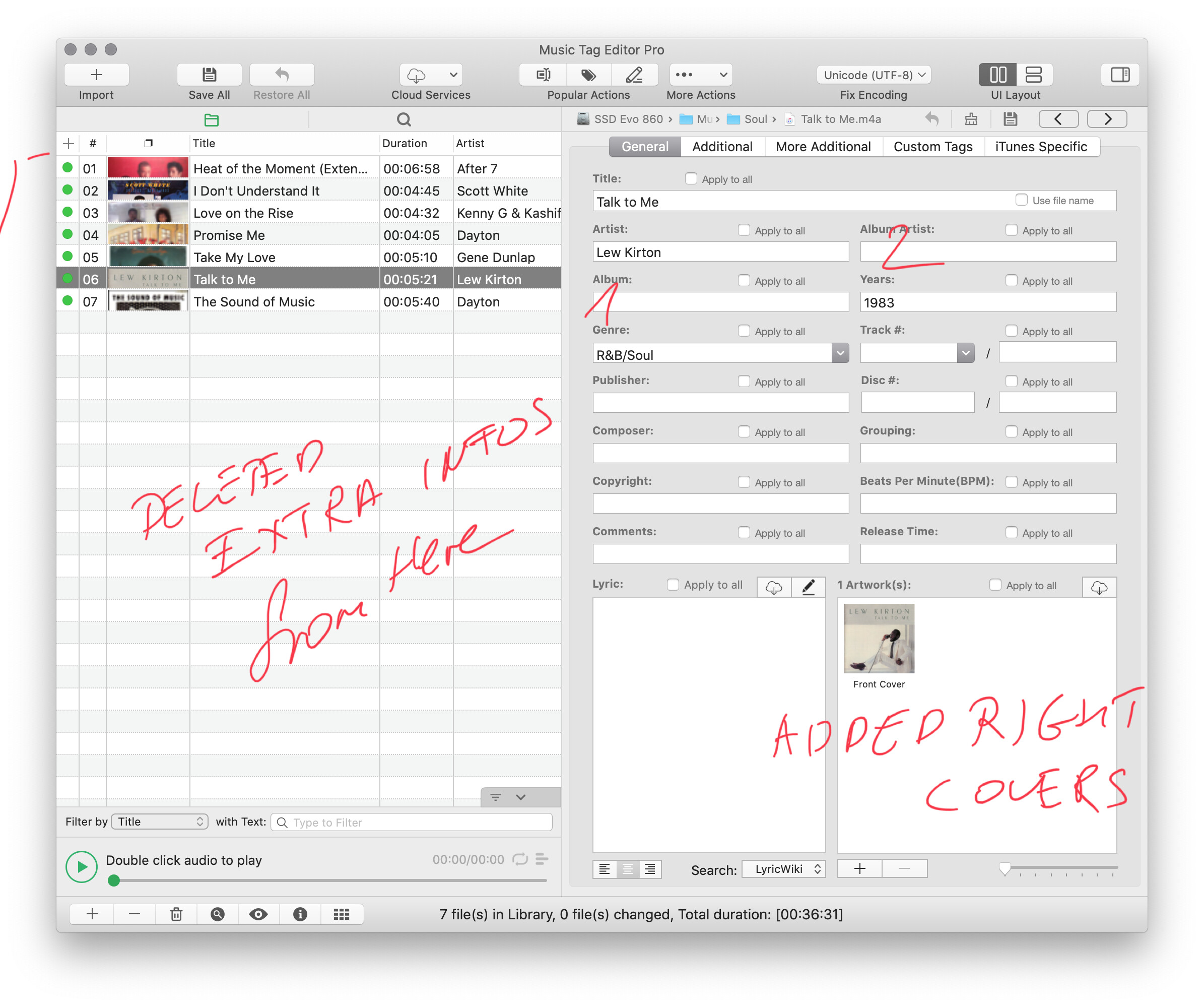Click the tag icon in Popular Actions
Screen dimensions: 1204x1007
588,75
